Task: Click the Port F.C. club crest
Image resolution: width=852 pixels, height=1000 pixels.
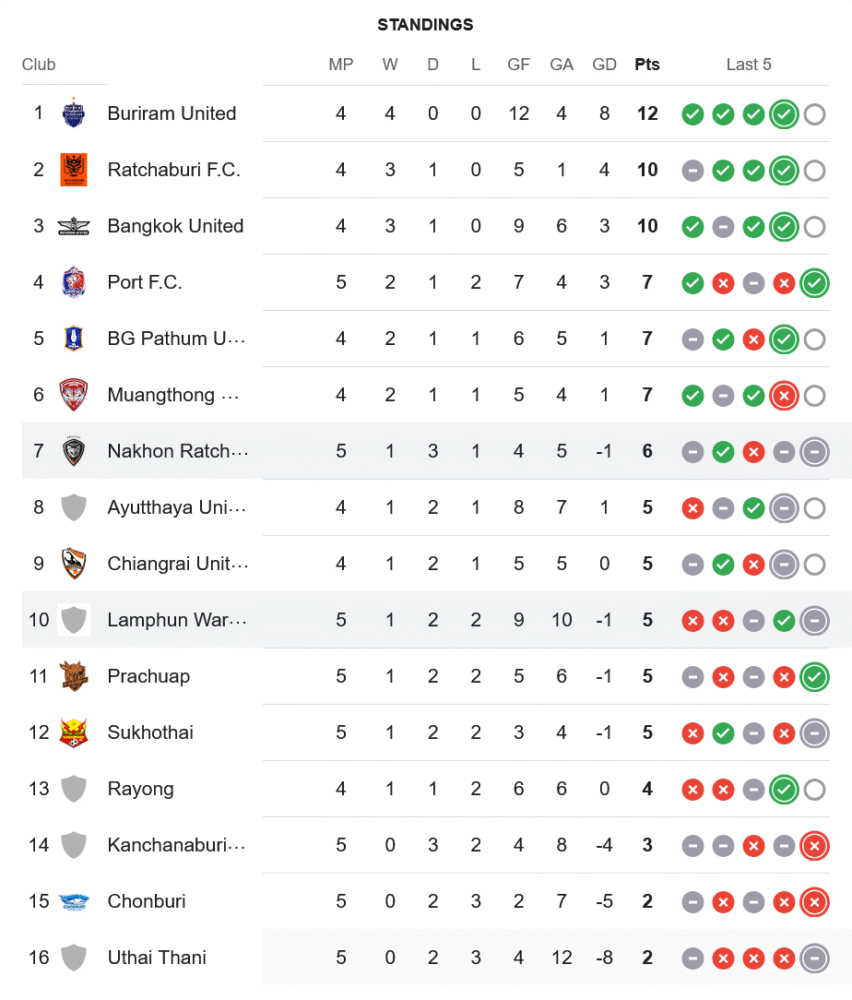Action: tap(74, 282)
